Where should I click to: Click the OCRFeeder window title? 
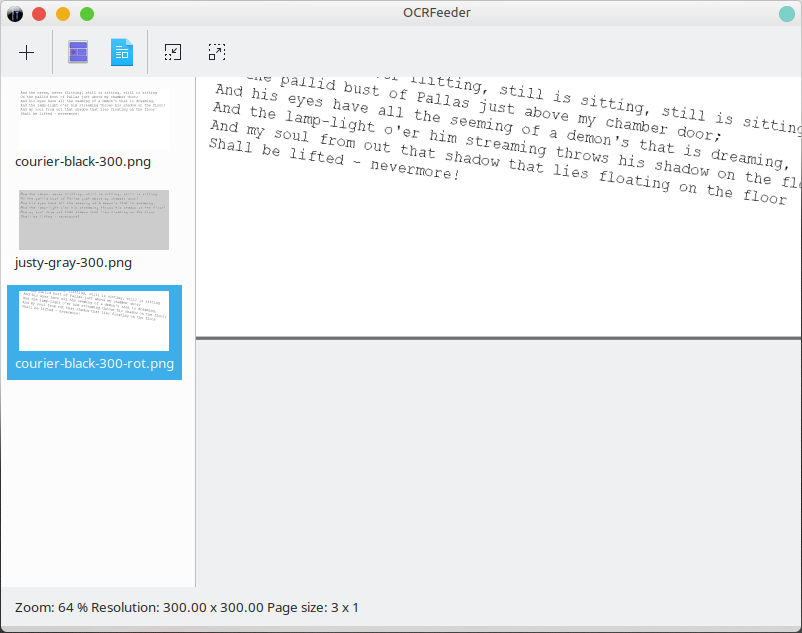[436, 13]
